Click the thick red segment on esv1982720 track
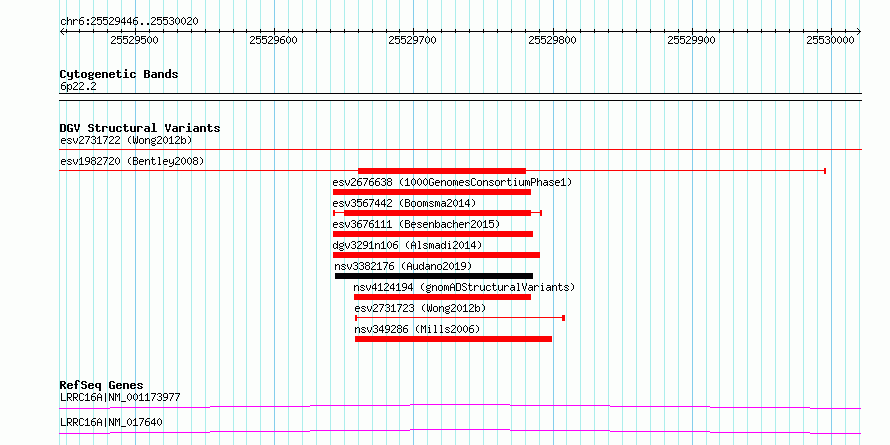Screen dimensions: 890x445 click(442, 171)
